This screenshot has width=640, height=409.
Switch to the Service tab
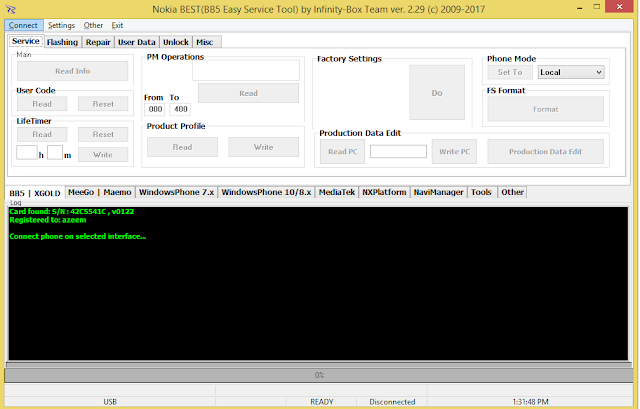[x=26, y=41]
